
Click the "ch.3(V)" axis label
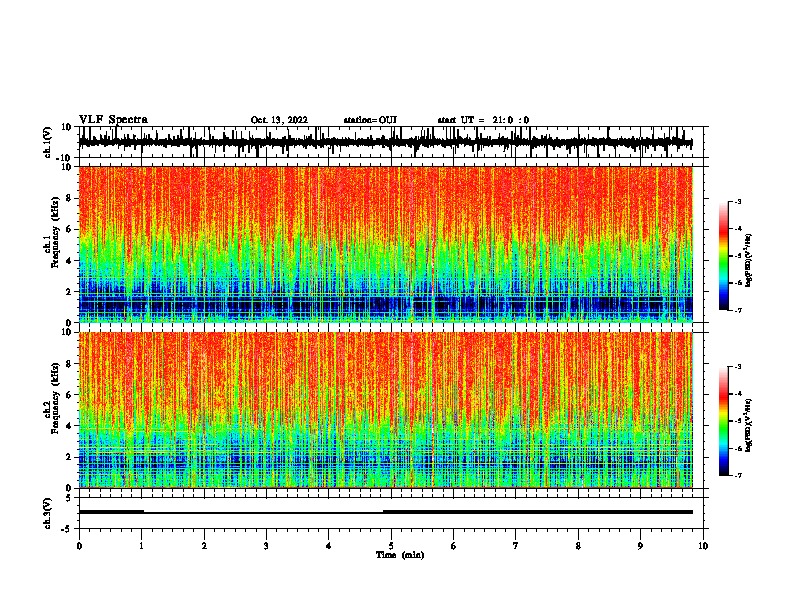click(48, 513)
